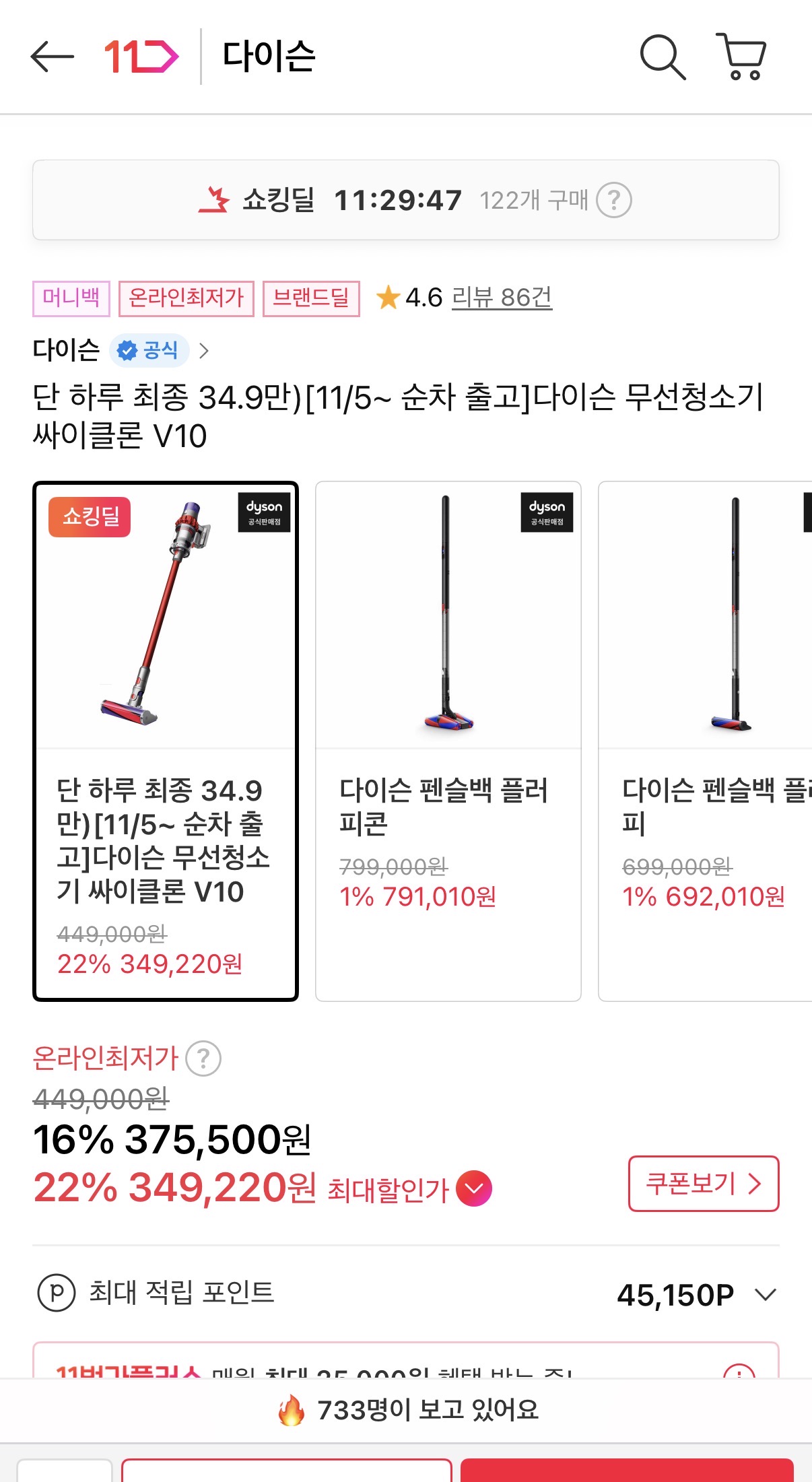Viewport: 812px width, 1482px height.
Task: Select the 싸이클론 V10 product card
Action: pos(166,741)
